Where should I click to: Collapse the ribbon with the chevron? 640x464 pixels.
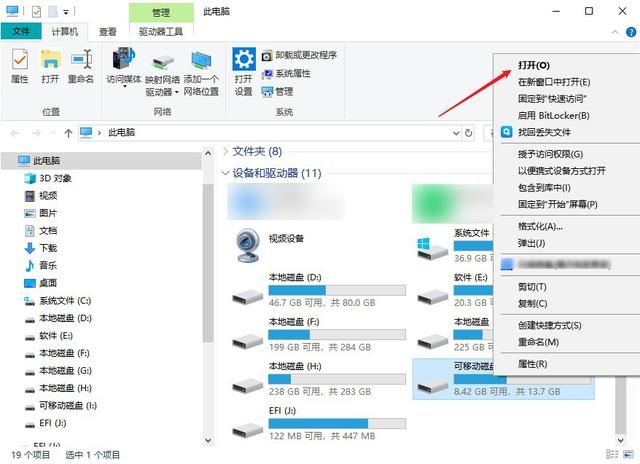(x=615, y=32)
